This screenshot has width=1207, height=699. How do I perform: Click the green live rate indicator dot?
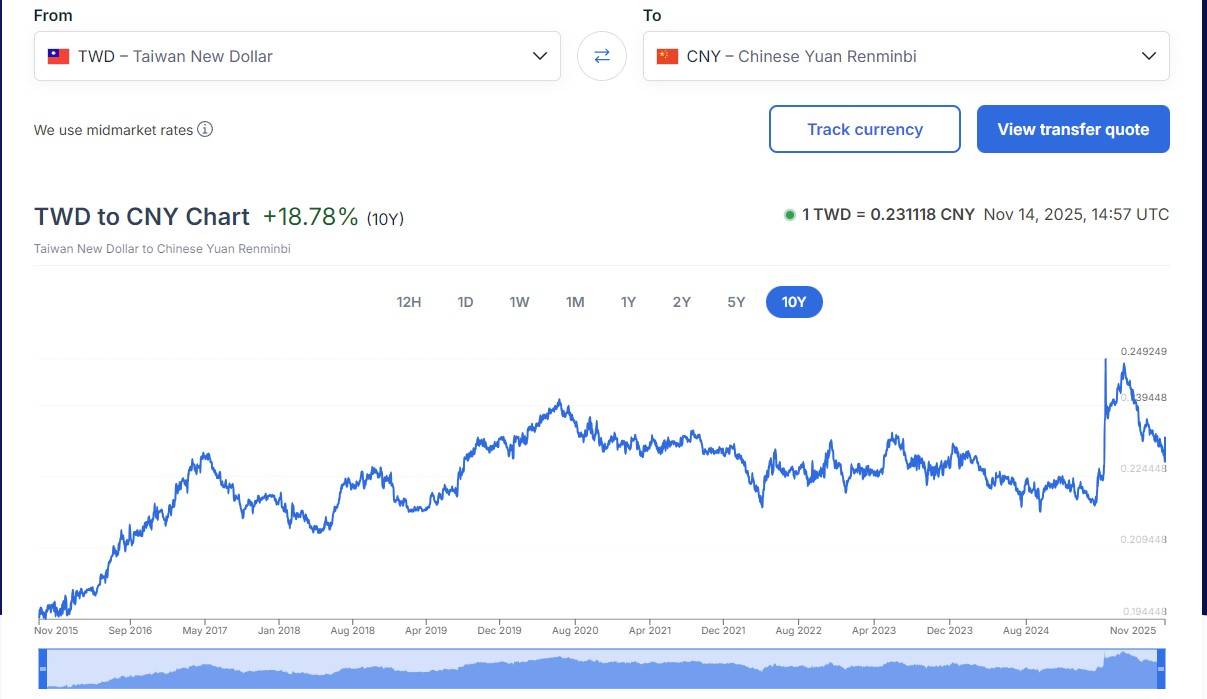tap(789, 215)
